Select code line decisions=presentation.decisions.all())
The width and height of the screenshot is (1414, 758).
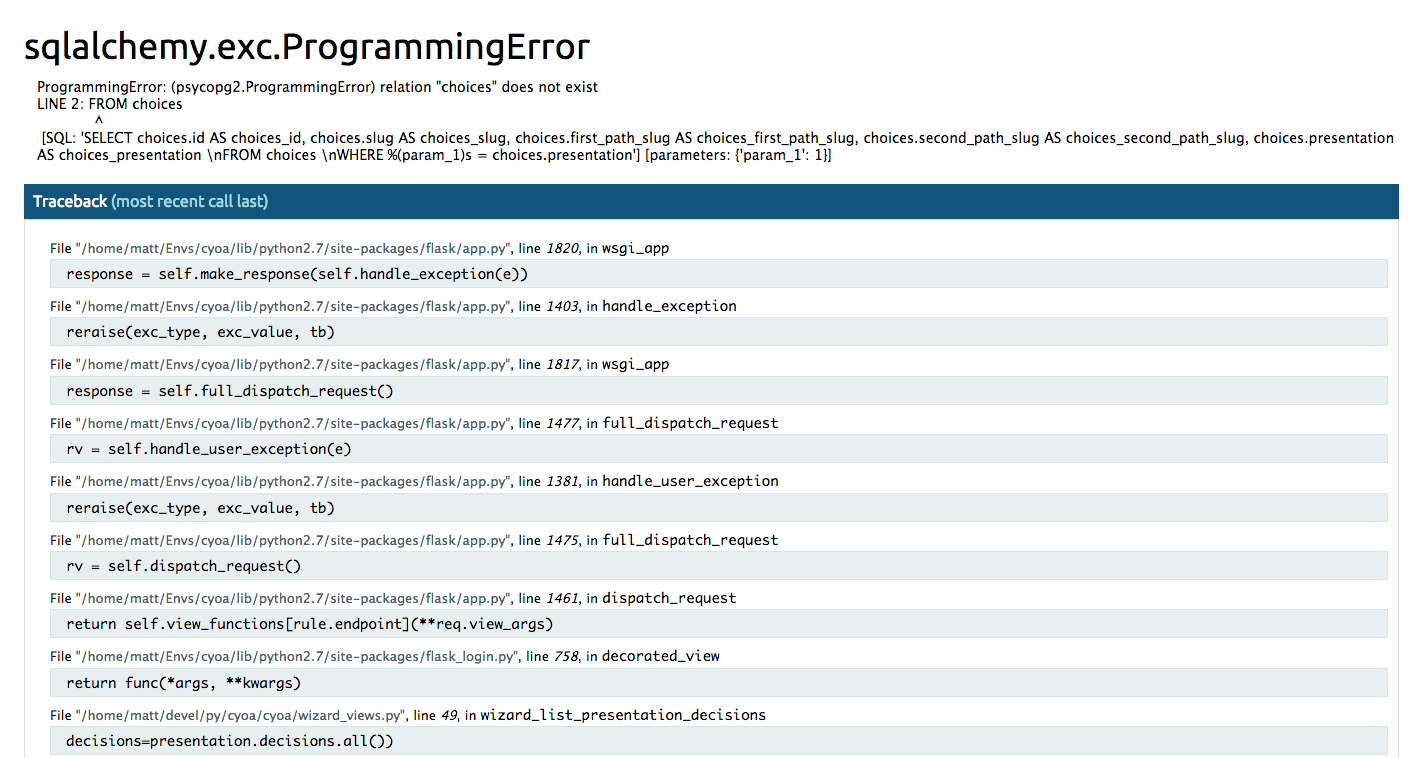(x=719, y=741)
